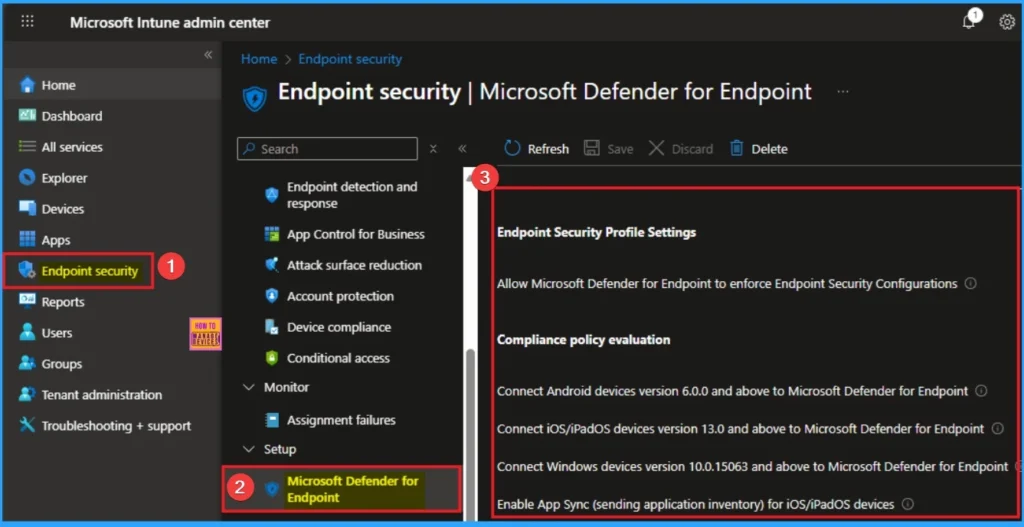Click the Discard button
Viewport: 1024px width, 527px height.
(x=680, y=149)
